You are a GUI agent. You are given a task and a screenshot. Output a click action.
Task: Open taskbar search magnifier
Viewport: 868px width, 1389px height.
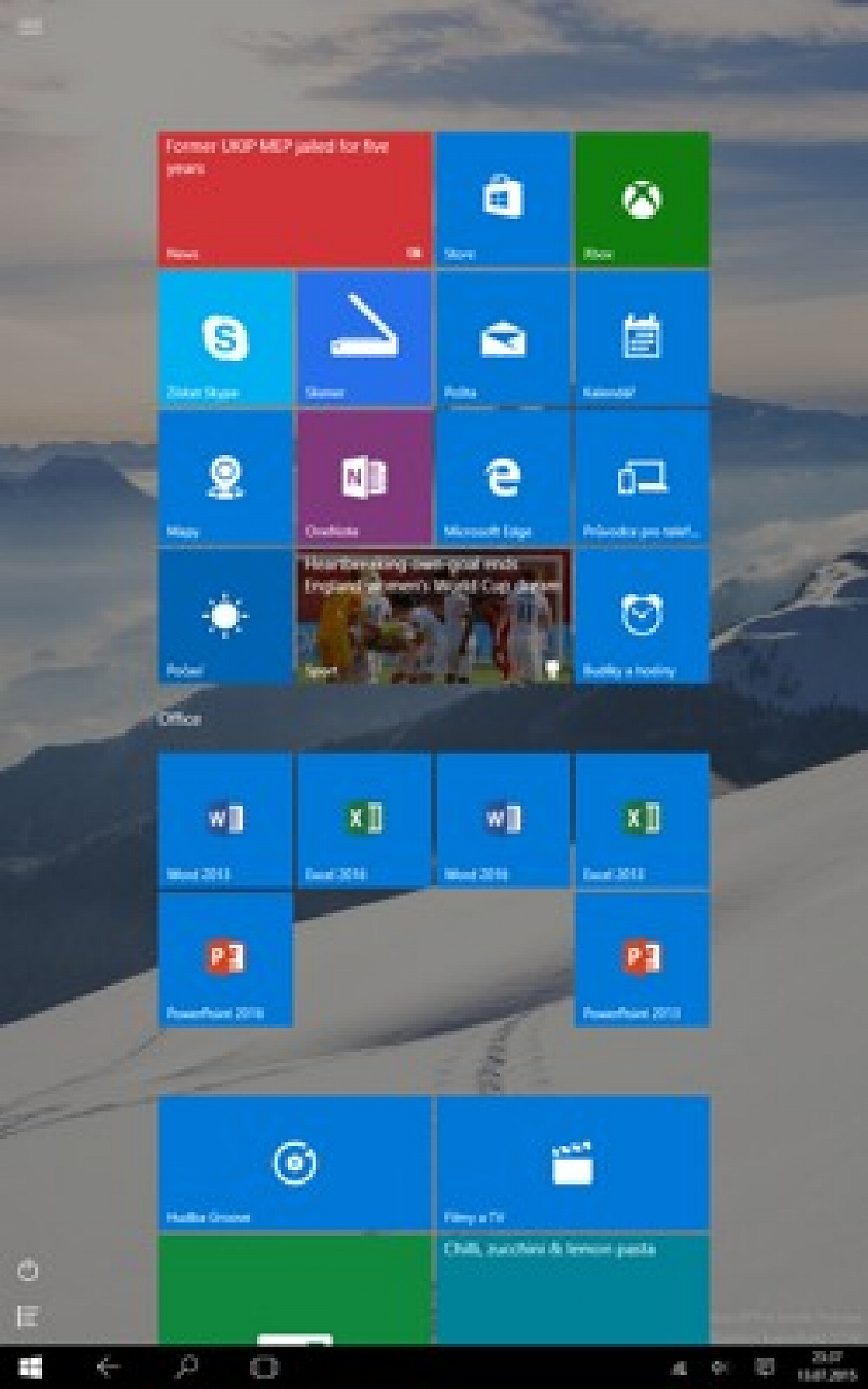186,1367
